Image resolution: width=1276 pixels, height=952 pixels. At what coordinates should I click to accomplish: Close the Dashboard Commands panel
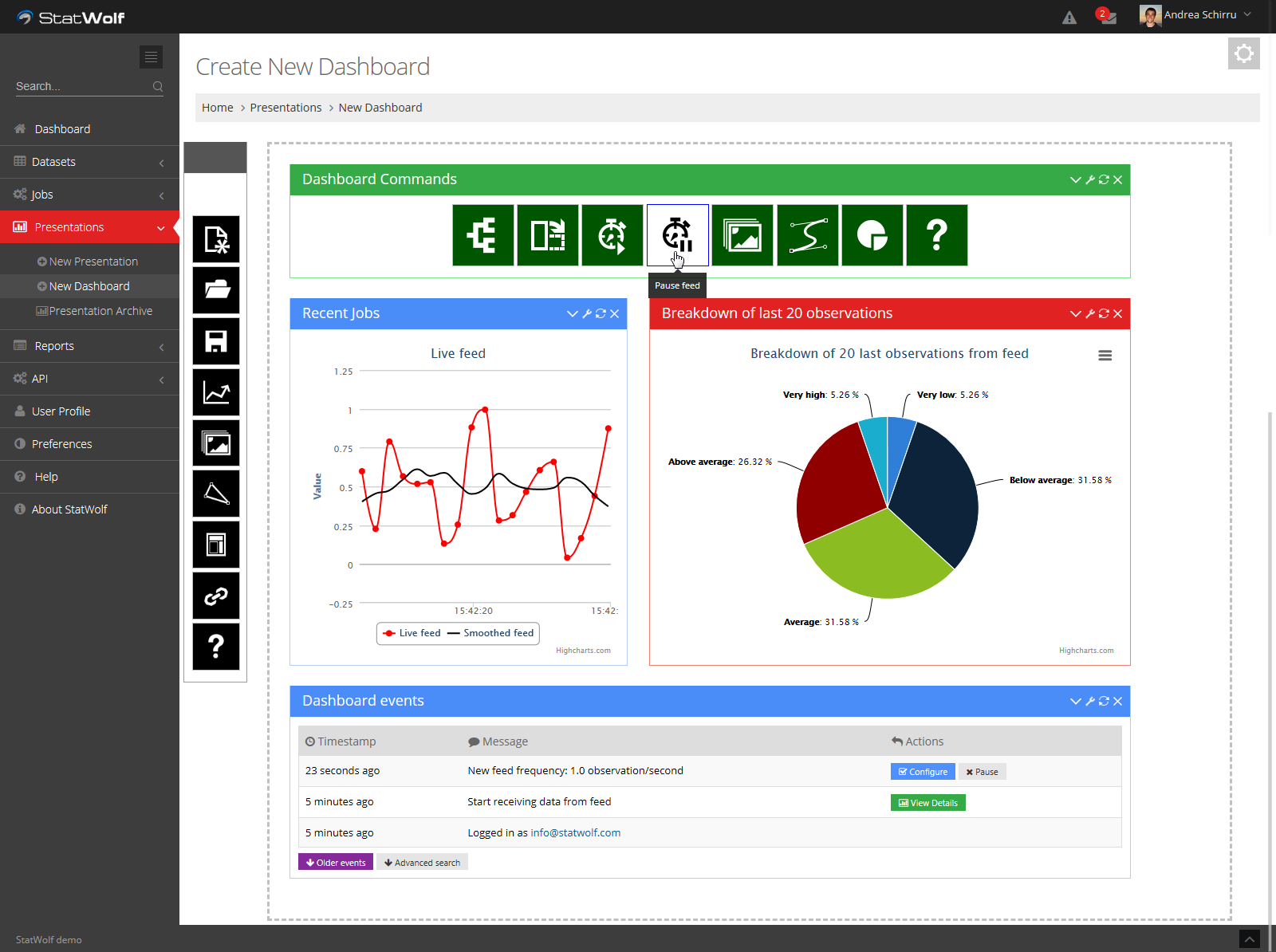[x=1117, y=180]
